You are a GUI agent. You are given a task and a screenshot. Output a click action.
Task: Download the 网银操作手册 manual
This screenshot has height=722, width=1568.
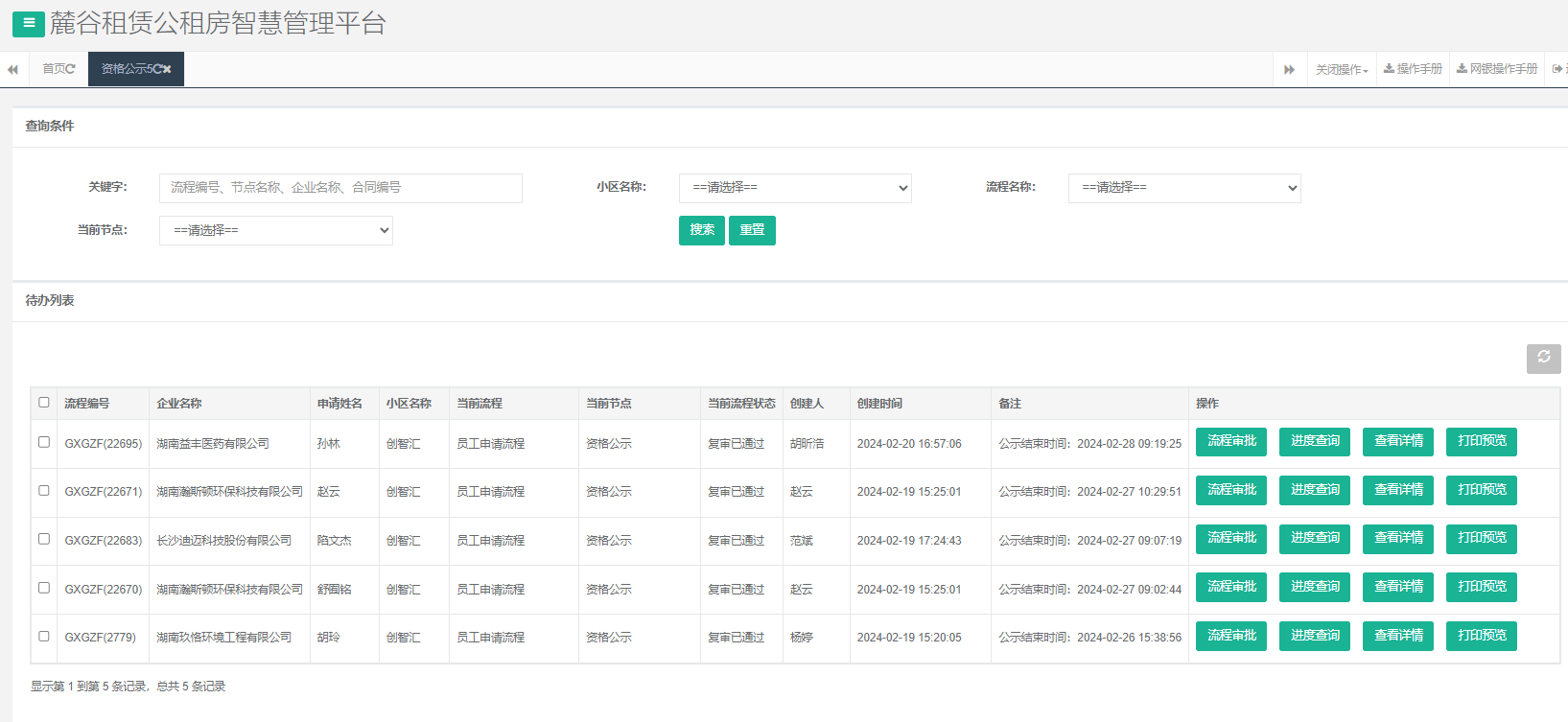click(x=1496, y=69)
